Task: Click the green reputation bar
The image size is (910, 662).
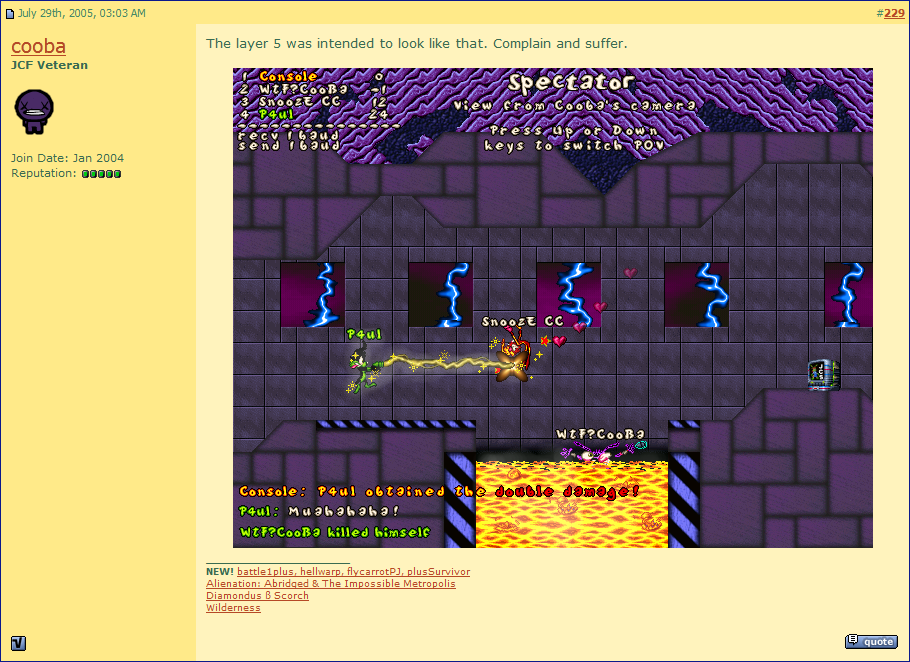Action: [102, 173]
